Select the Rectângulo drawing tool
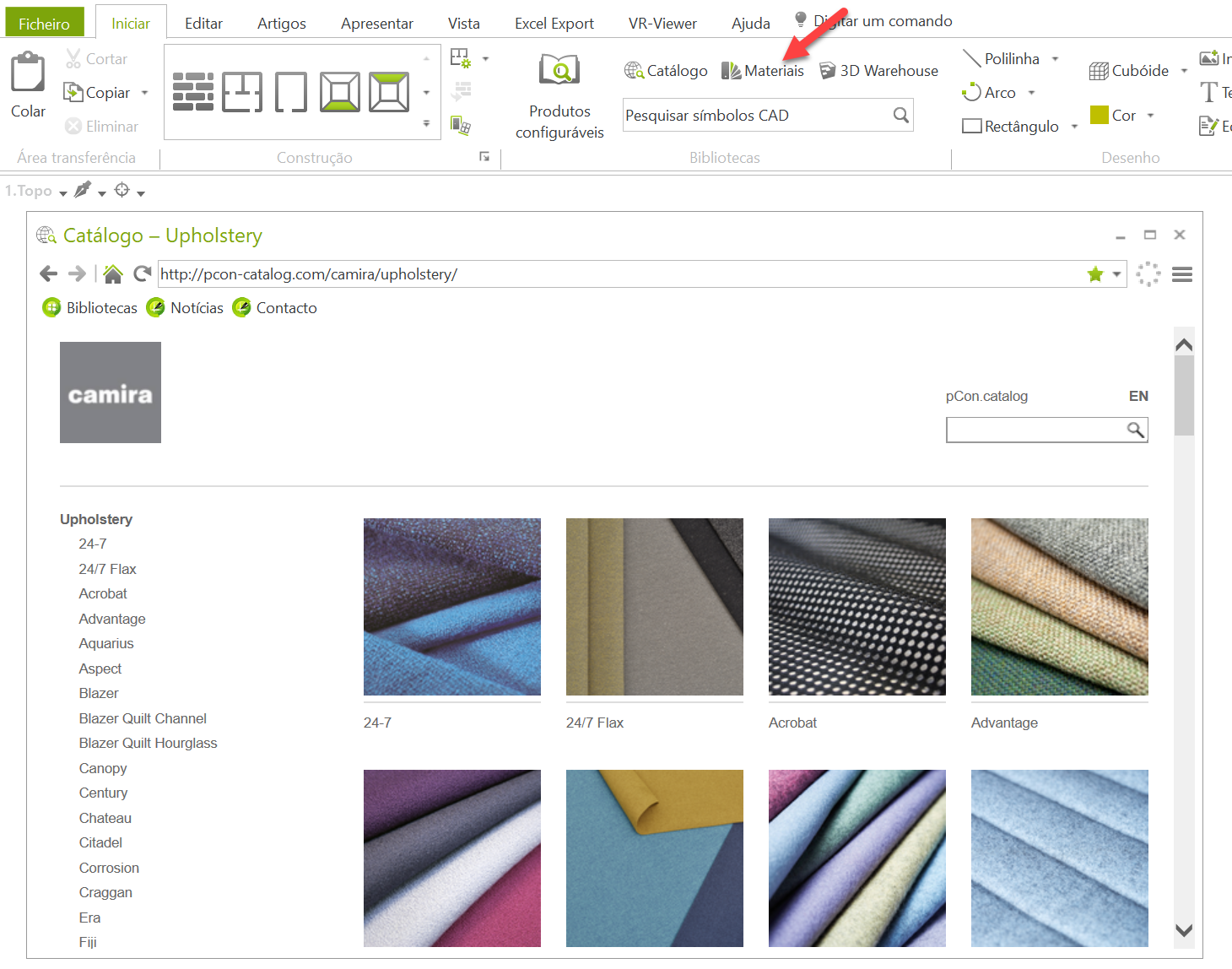This screenshot has height=969, width=1232. pyautogui.click(x=1011, y=127)
